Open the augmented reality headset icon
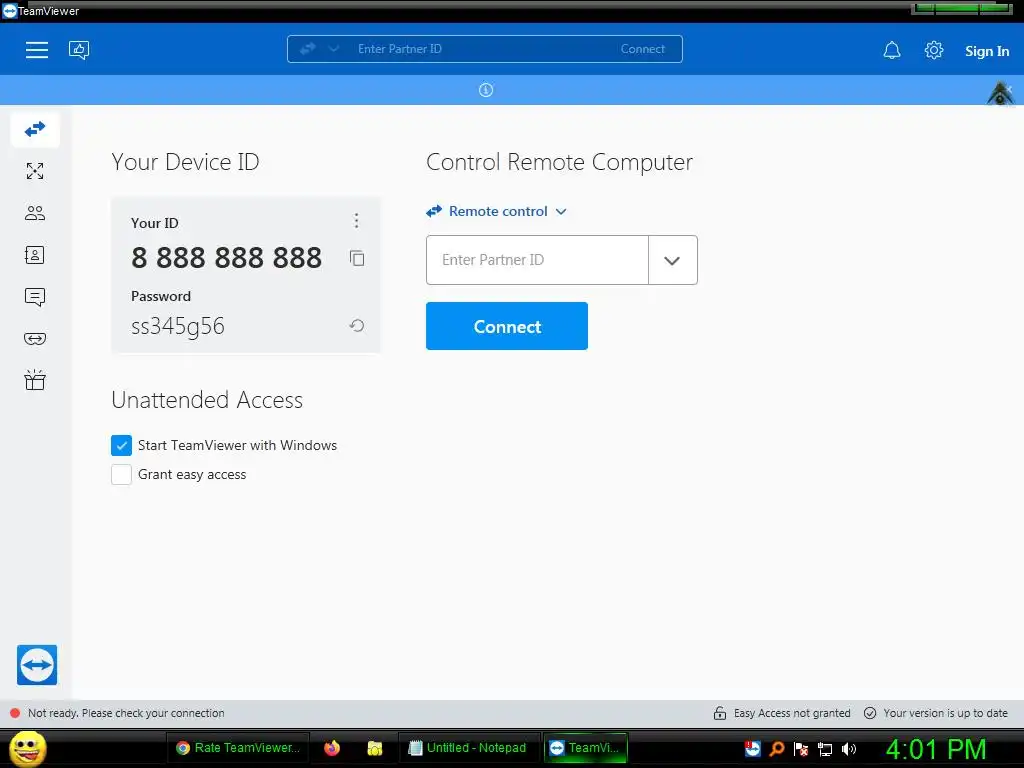Image resolution: width=1024 pixels, height=768 pixels. click(x=35, y=338)
